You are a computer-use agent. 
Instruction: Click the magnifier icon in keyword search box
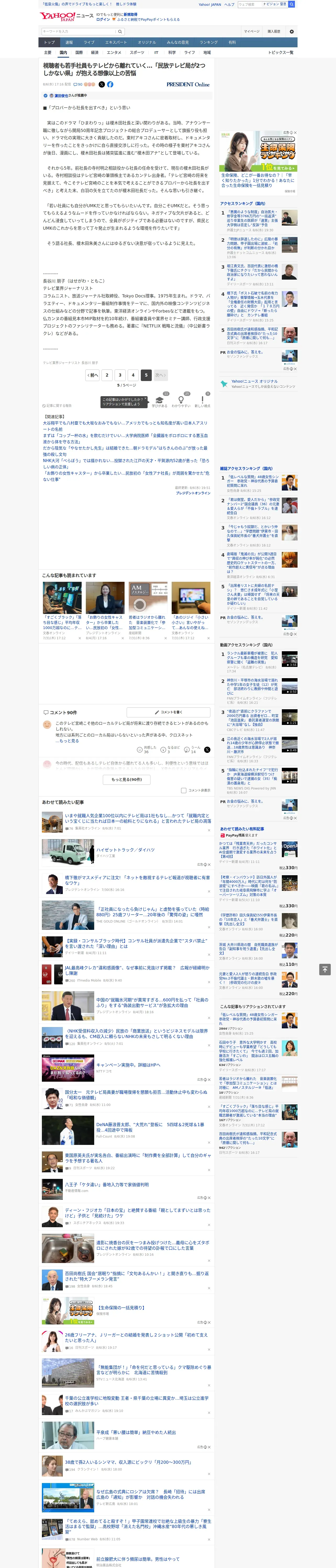coord(120,32)
